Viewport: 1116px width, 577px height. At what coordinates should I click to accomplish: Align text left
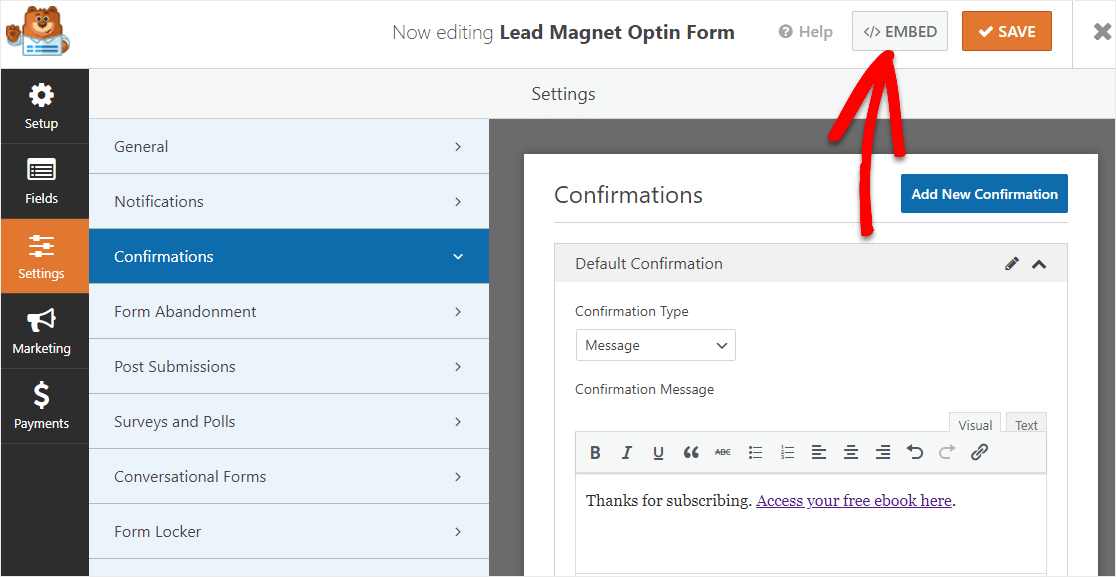[819, 452]
